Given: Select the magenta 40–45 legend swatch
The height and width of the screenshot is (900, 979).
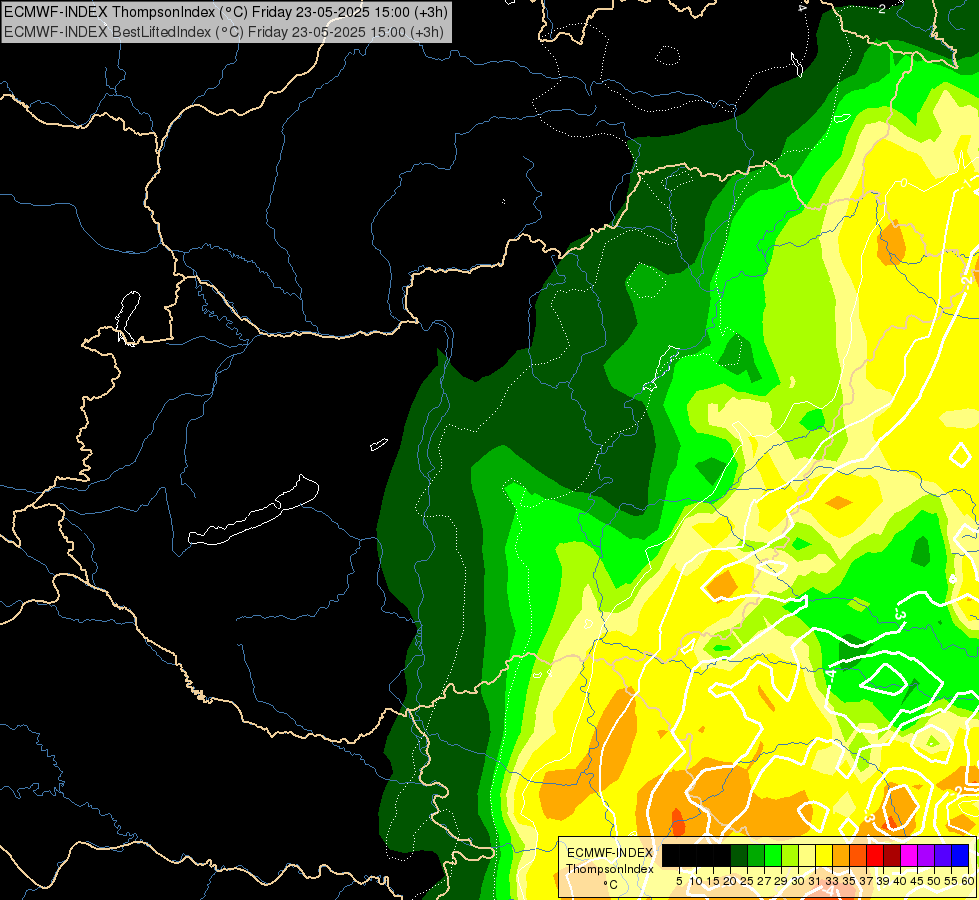Looking at the screenshot, I should pyautogui.click(x=908, y=855).
